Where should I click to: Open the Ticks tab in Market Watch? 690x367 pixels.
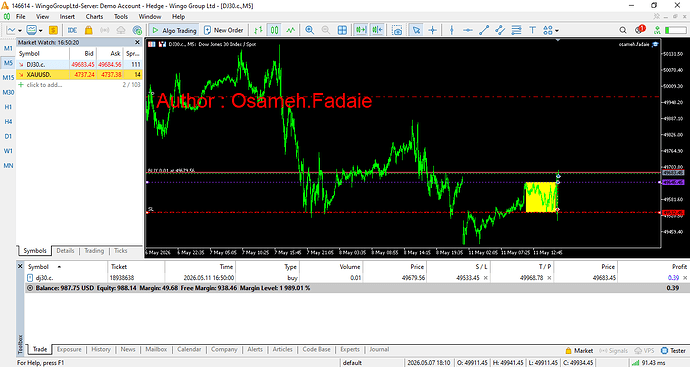pyautogui.click(x=121, y=250)
